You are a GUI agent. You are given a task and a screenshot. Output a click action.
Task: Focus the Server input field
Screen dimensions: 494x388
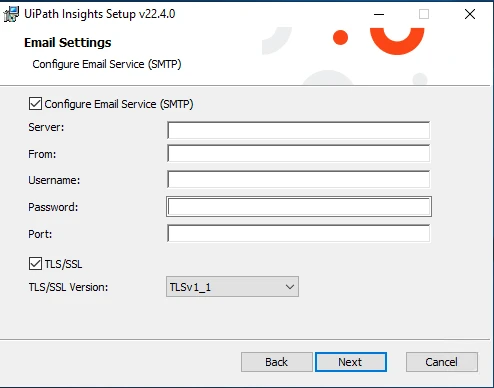click(299, 130)
